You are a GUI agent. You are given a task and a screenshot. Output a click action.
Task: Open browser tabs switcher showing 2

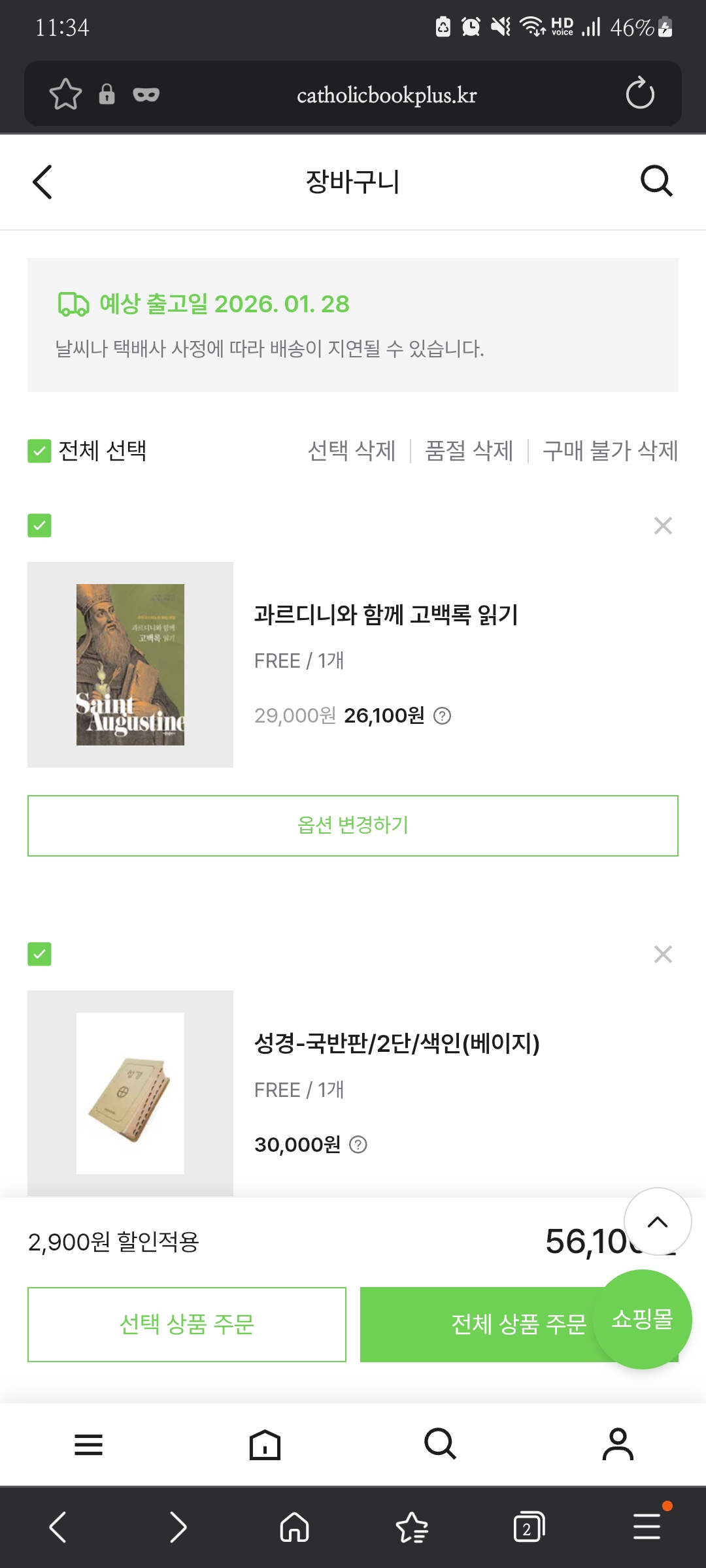point(528,1527)
